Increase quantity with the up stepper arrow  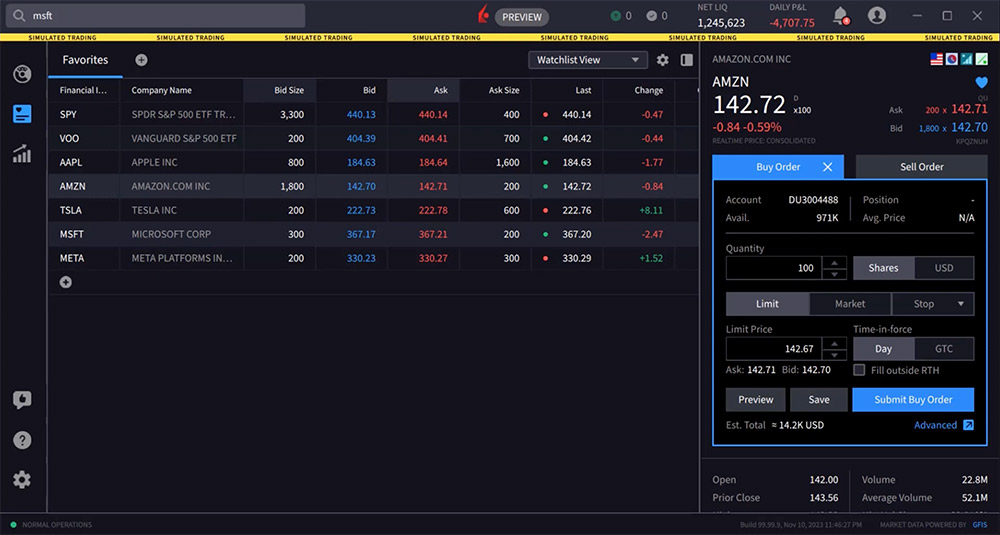835,263
